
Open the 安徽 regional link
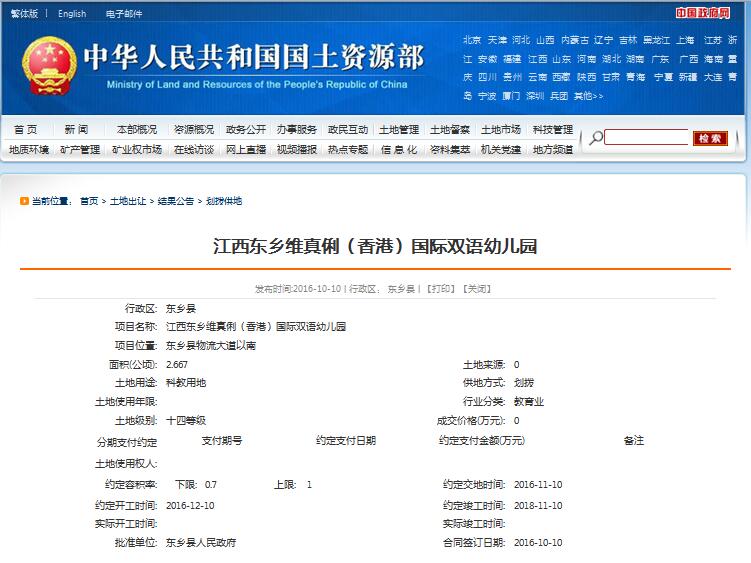[x=488, y=59]
